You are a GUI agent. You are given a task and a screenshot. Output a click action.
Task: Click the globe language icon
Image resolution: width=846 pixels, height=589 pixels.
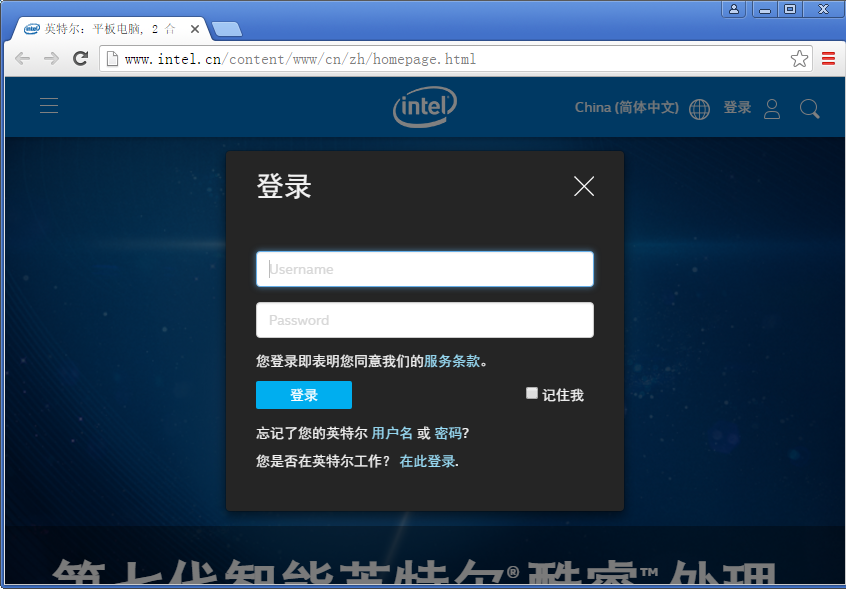click(x=699, y=109)
